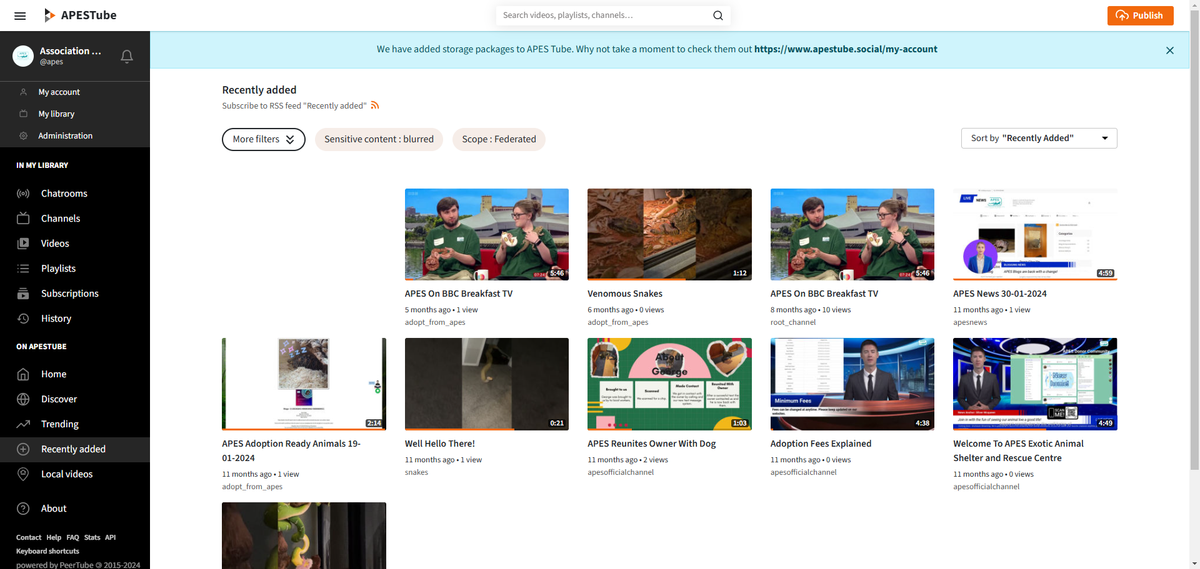Open APES Reunites Owner With Dog thumbnail
This screenshot has height=569, width=1200.
click(669, 384)
